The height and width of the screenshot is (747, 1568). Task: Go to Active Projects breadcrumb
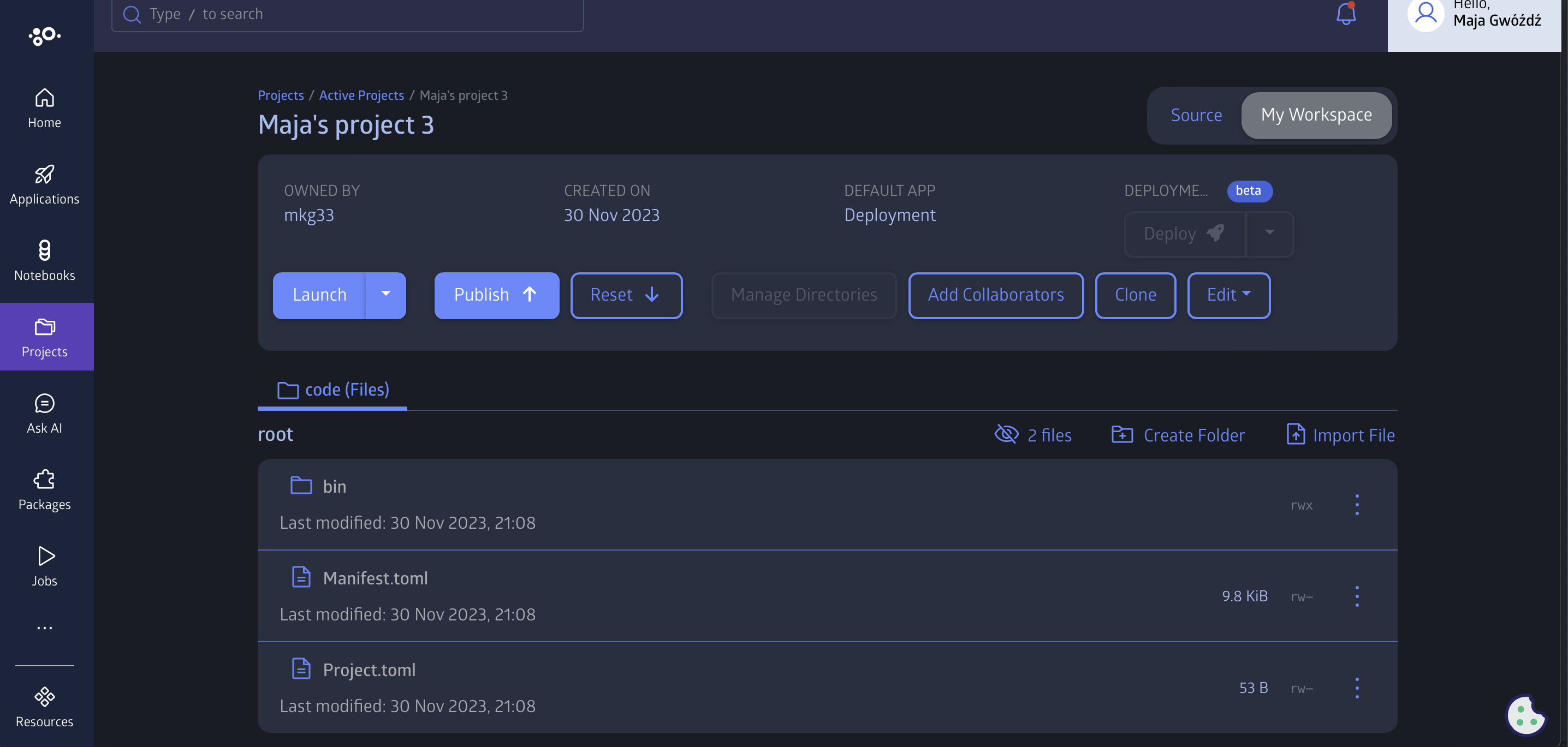pos(361,95)
